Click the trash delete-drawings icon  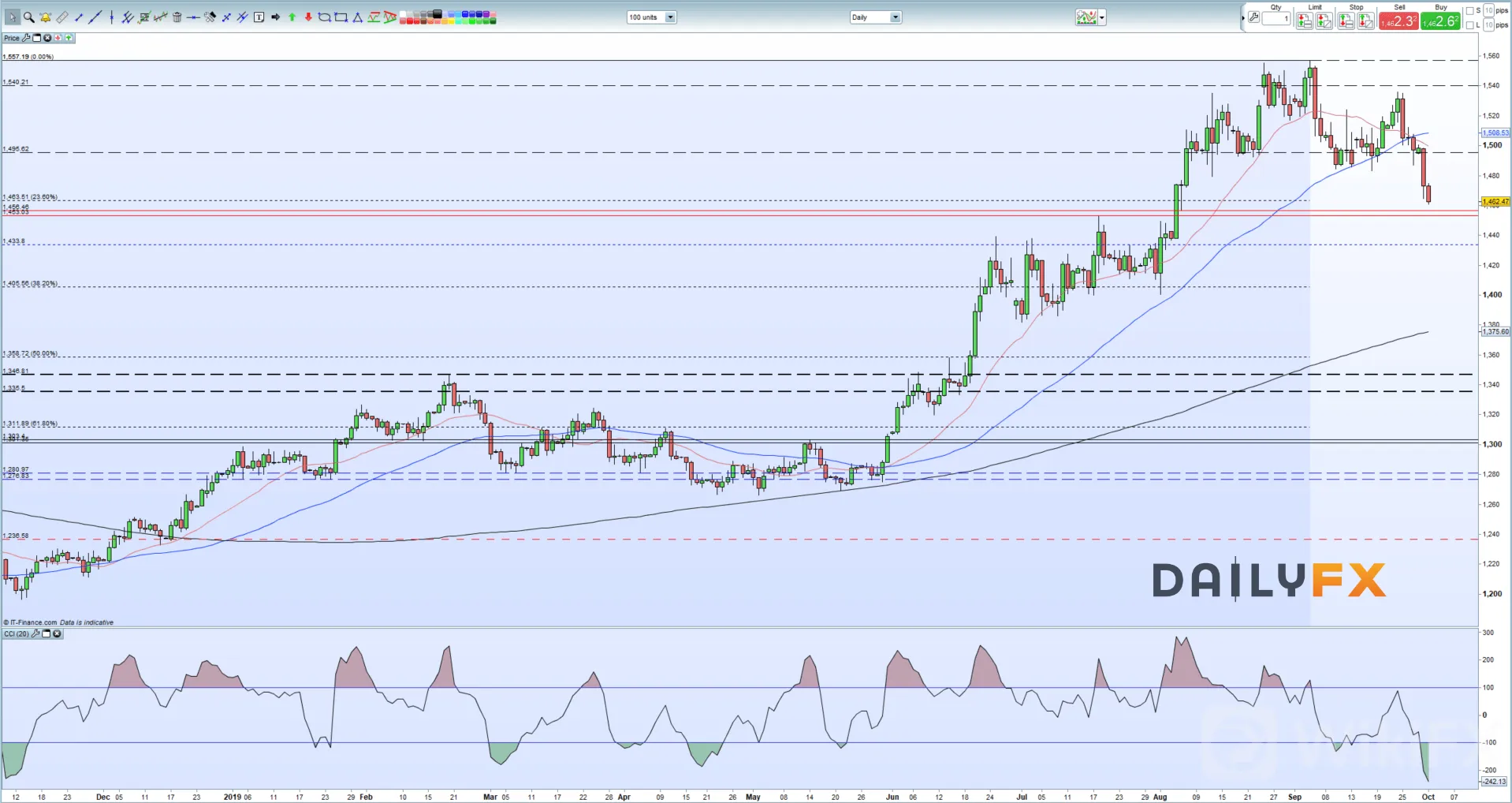(177, 17)
